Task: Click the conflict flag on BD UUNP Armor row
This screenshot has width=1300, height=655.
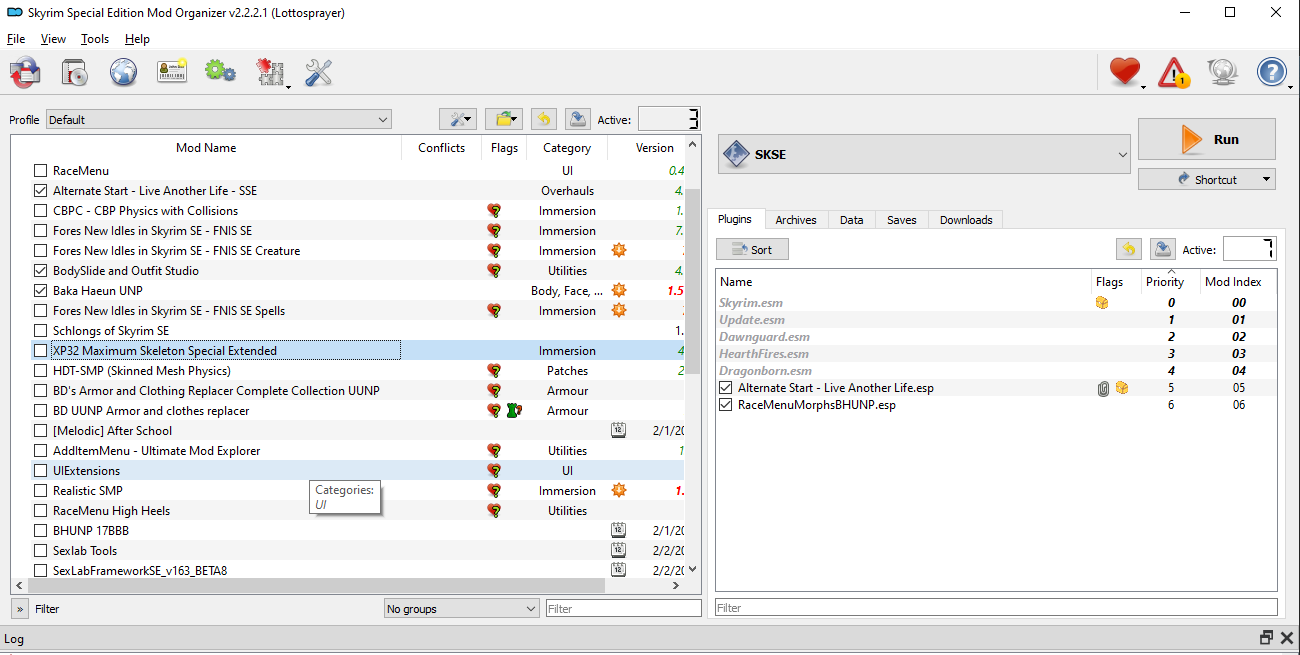Action: (x=514, y=410)
